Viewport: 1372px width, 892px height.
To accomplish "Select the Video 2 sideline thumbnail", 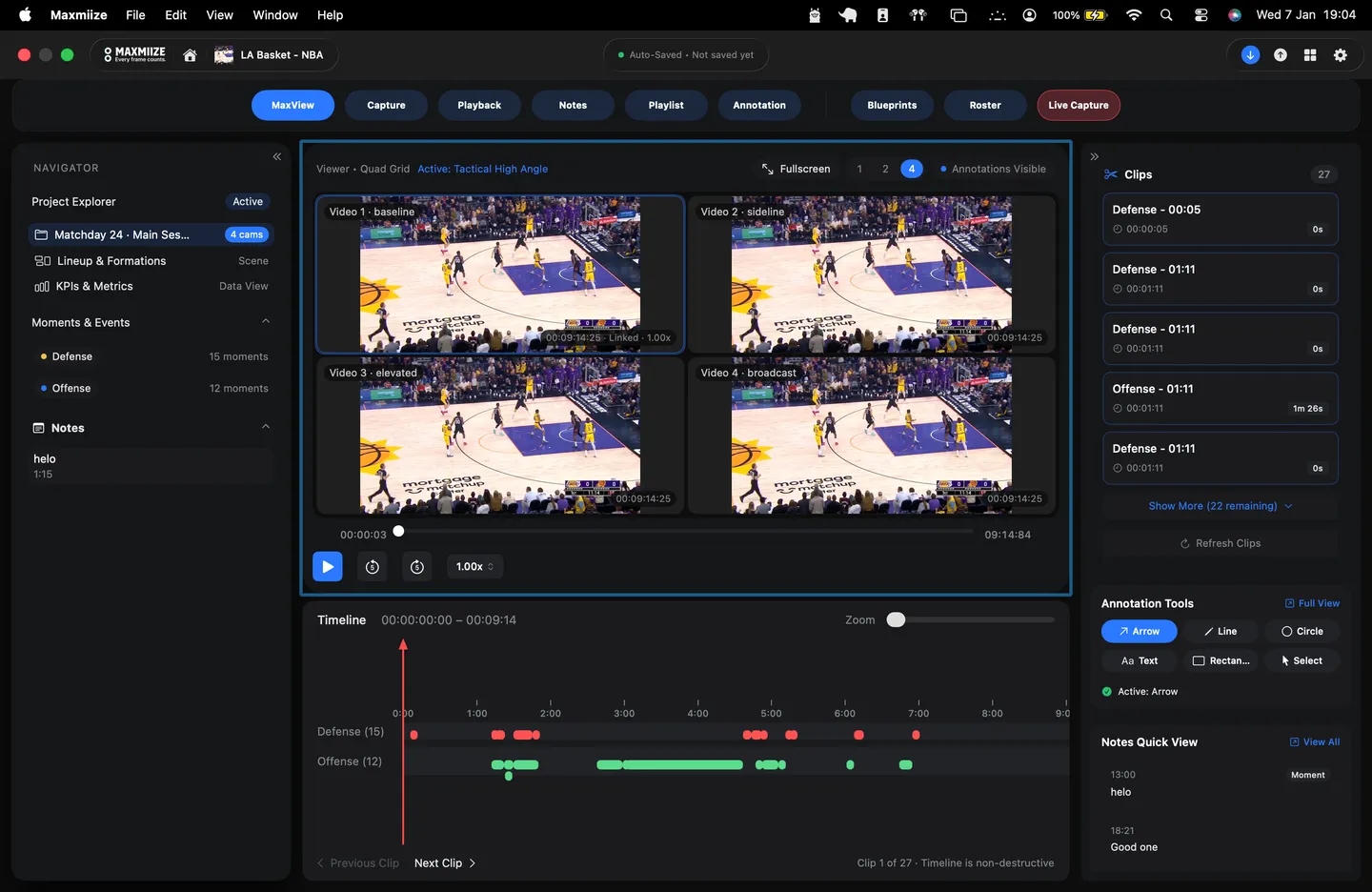I will tap(872, 274).
